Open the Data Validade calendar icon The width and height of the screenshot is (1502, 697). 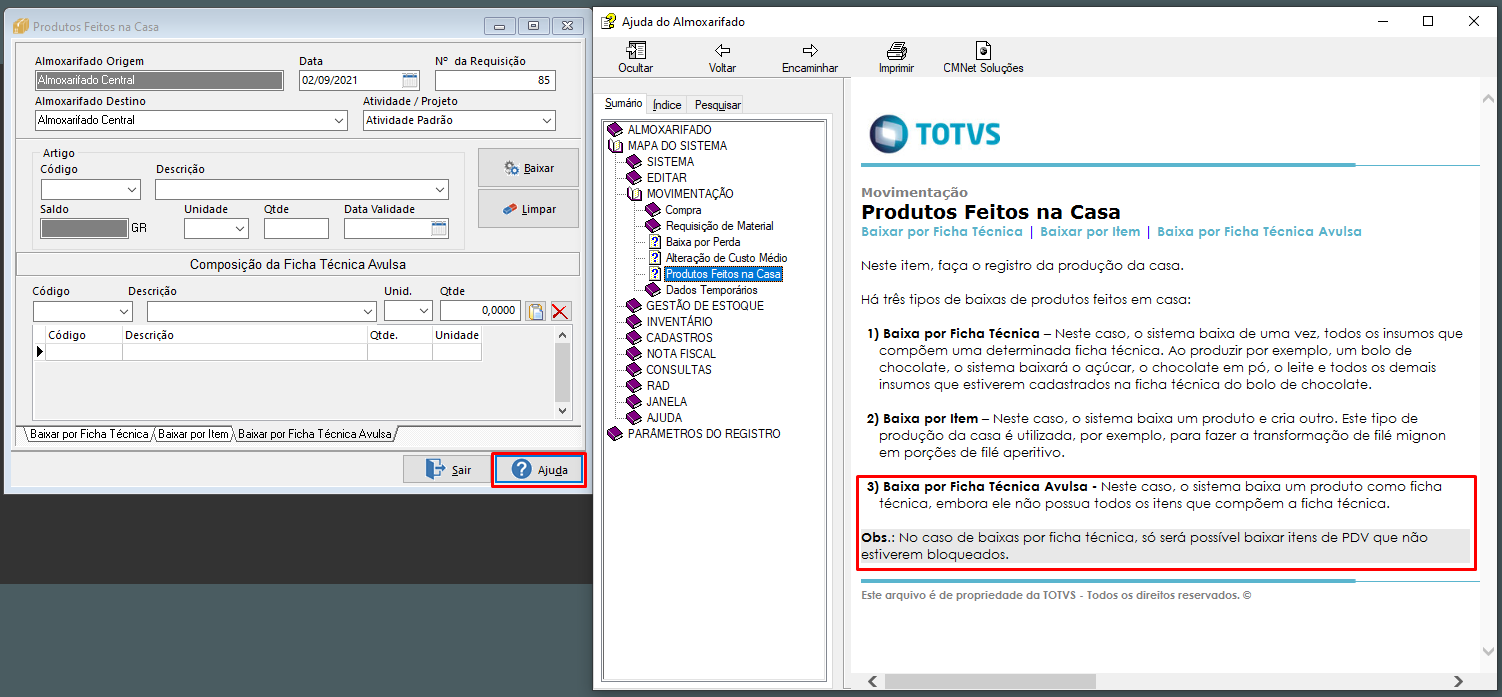(x=439, y=229)
